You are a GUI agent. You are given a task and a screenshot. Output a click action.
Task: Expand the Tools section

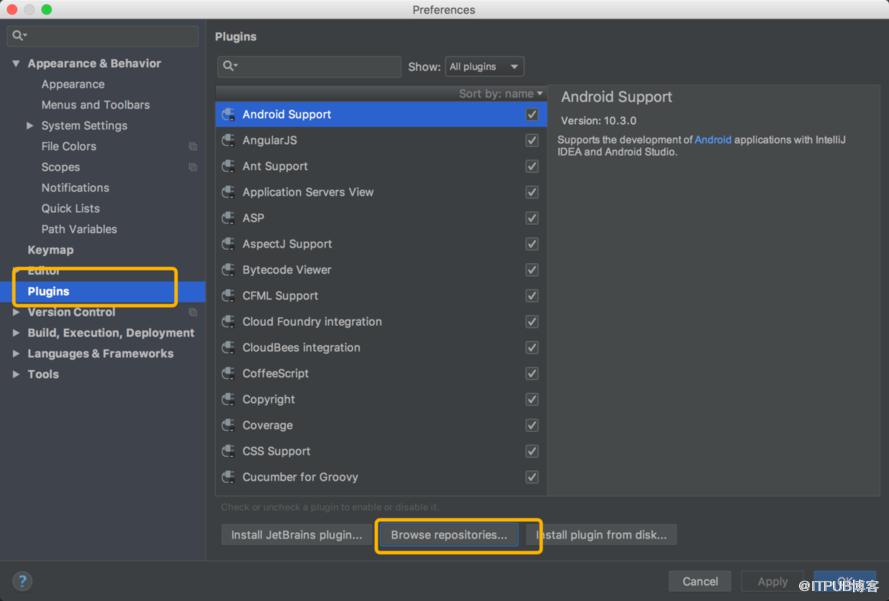(16, 374)
